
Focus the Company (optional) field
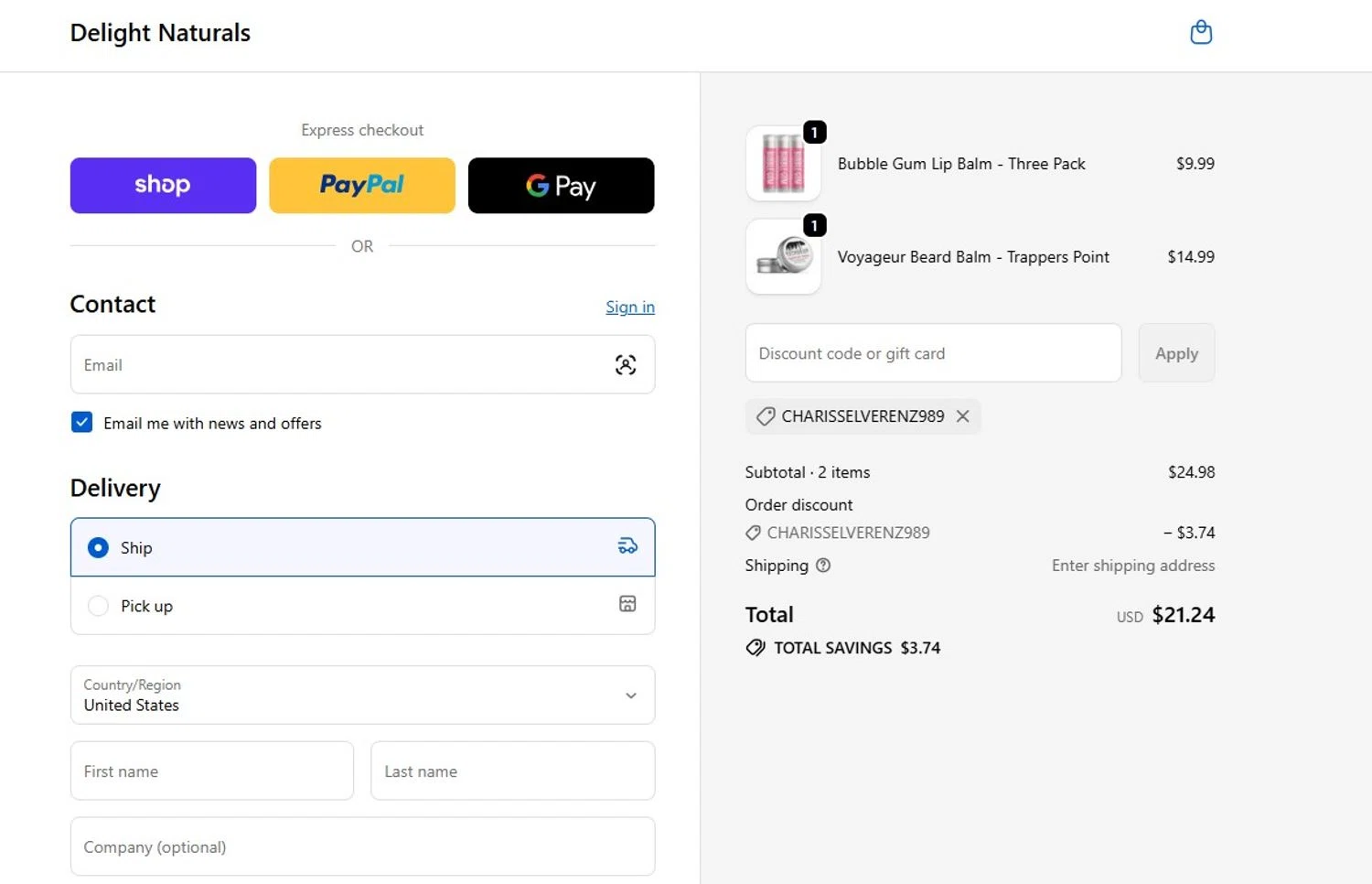coord(362,847)
